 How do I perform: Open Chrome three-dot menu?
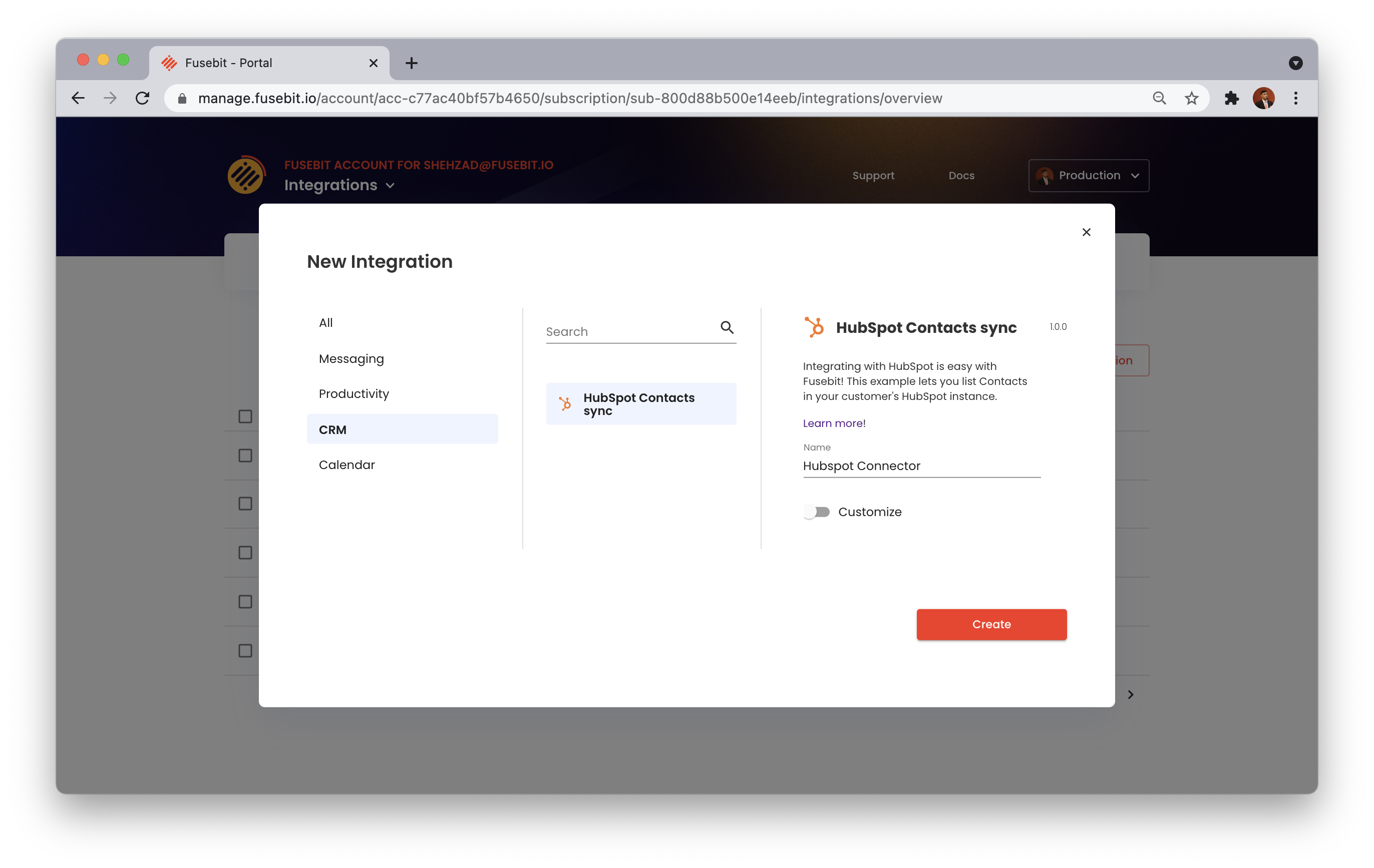coord(1295,98)
